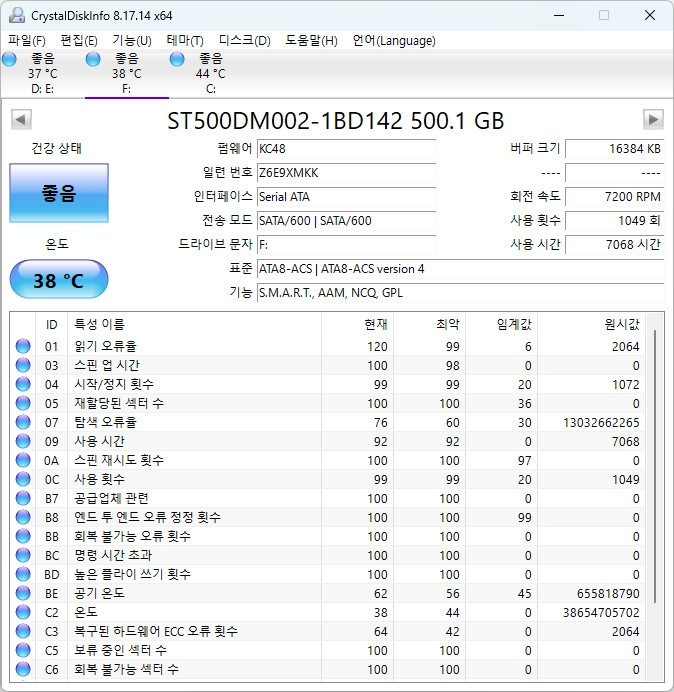Select the F: disk status orb
The width and height of the screenshot is (674, 692).
point(93,59)
